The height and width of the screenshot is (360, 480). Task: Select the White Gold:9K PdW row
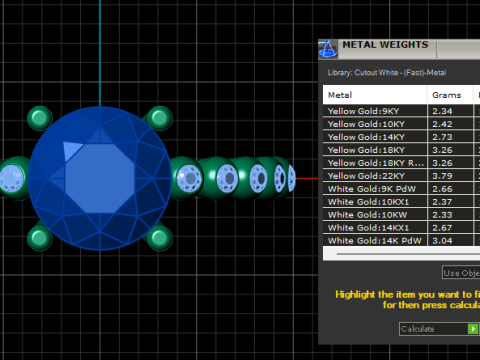(401, 189)
